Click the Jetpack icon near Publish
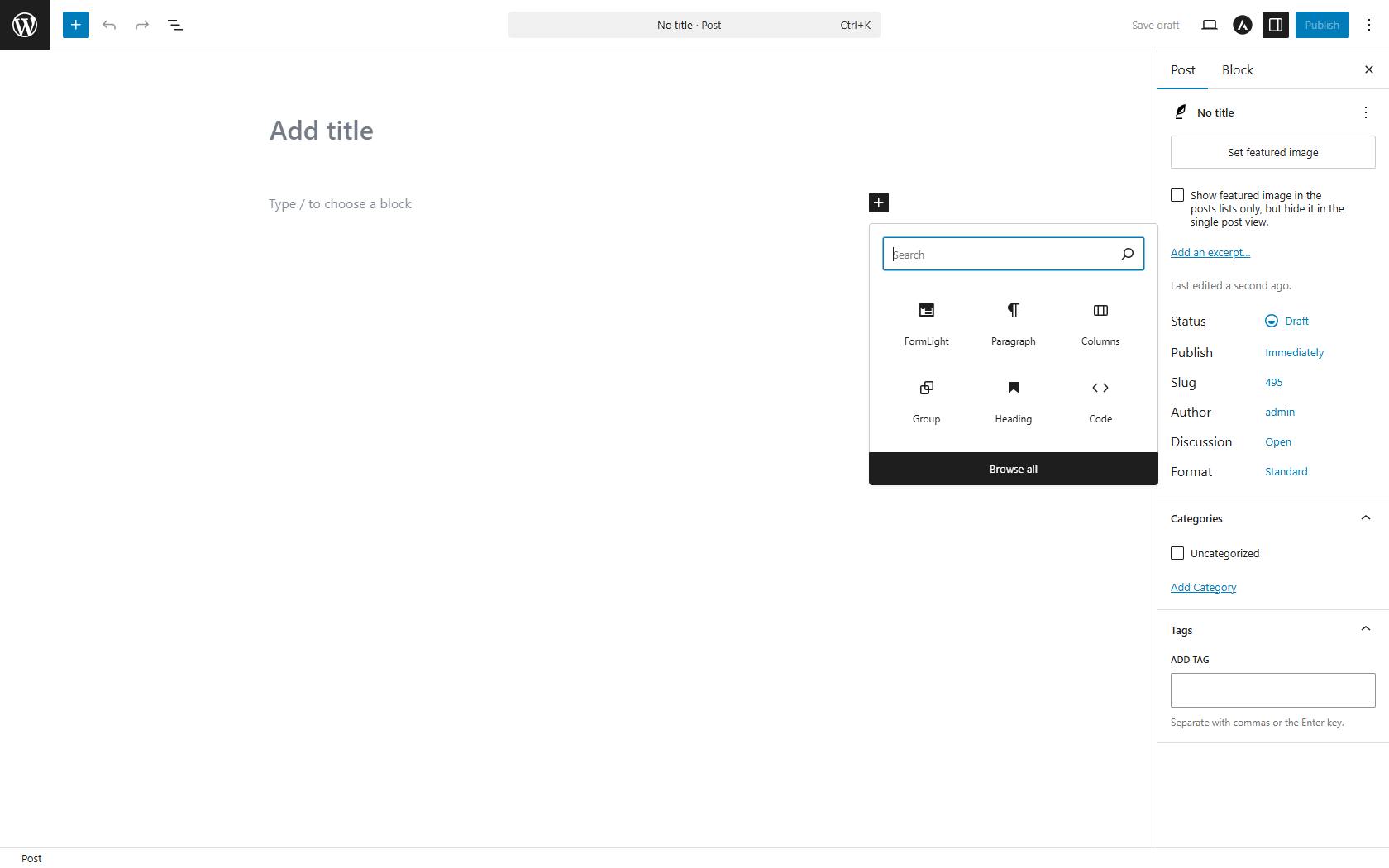This screenshot has width=1389, height=868. tap(1242, 25)
